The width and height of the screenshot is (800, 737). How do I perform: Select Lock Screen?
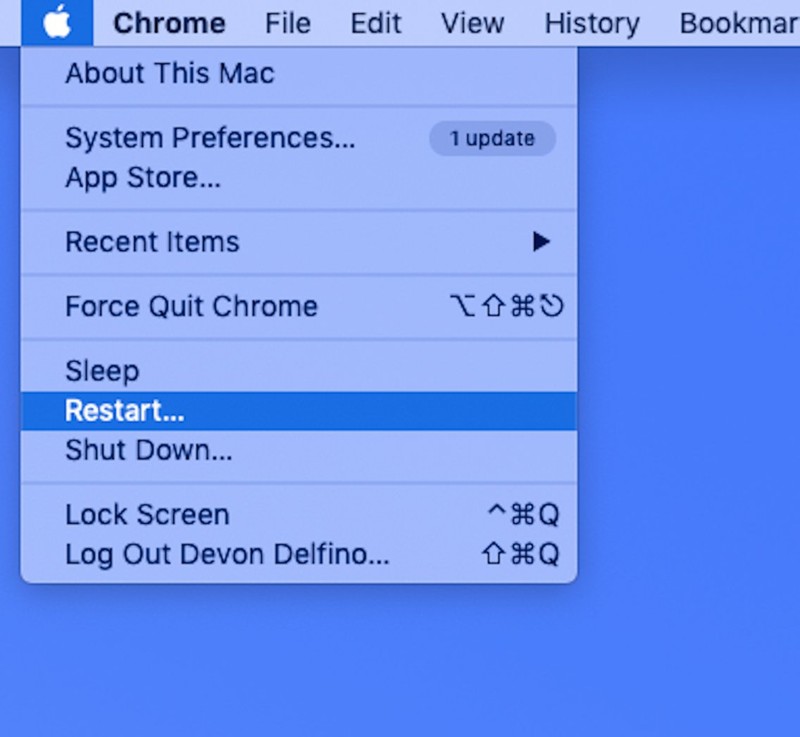tap(147, 515)
